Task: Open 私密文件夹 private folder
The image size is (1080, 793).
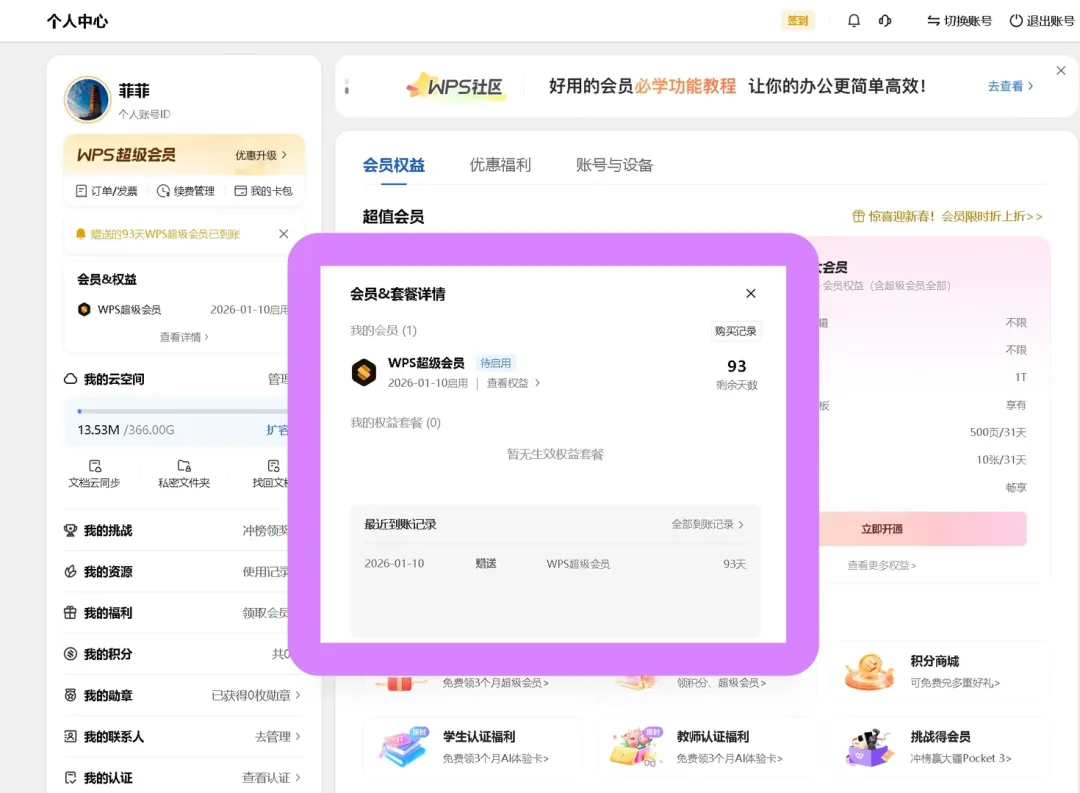Action: click(184, 474)
